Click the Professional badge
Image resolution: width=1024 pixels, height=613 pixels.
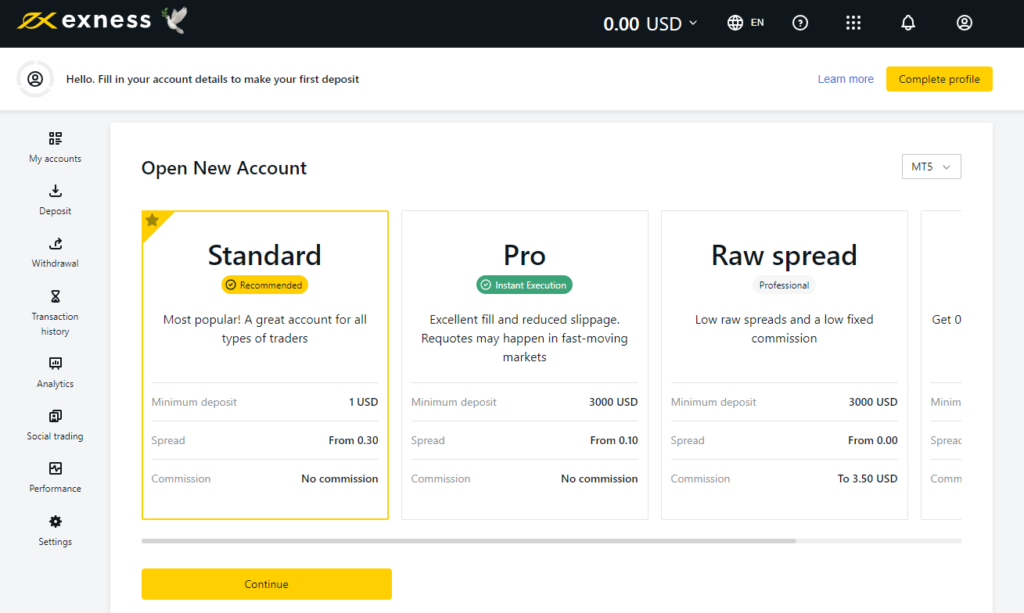[x=784, y=285]
